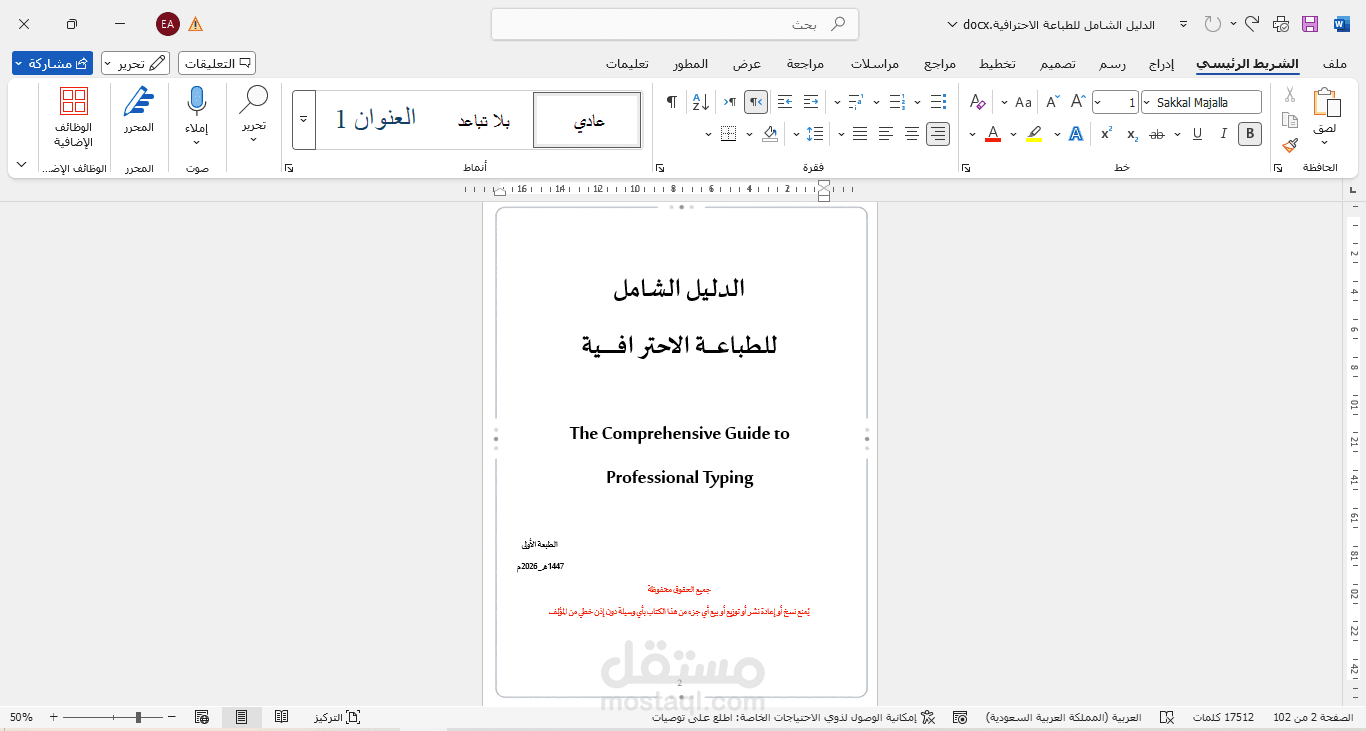Open the Editor pen icon
Viewport: 1366px width, 731px height.
pyautogui.click(x=139, y=101)
